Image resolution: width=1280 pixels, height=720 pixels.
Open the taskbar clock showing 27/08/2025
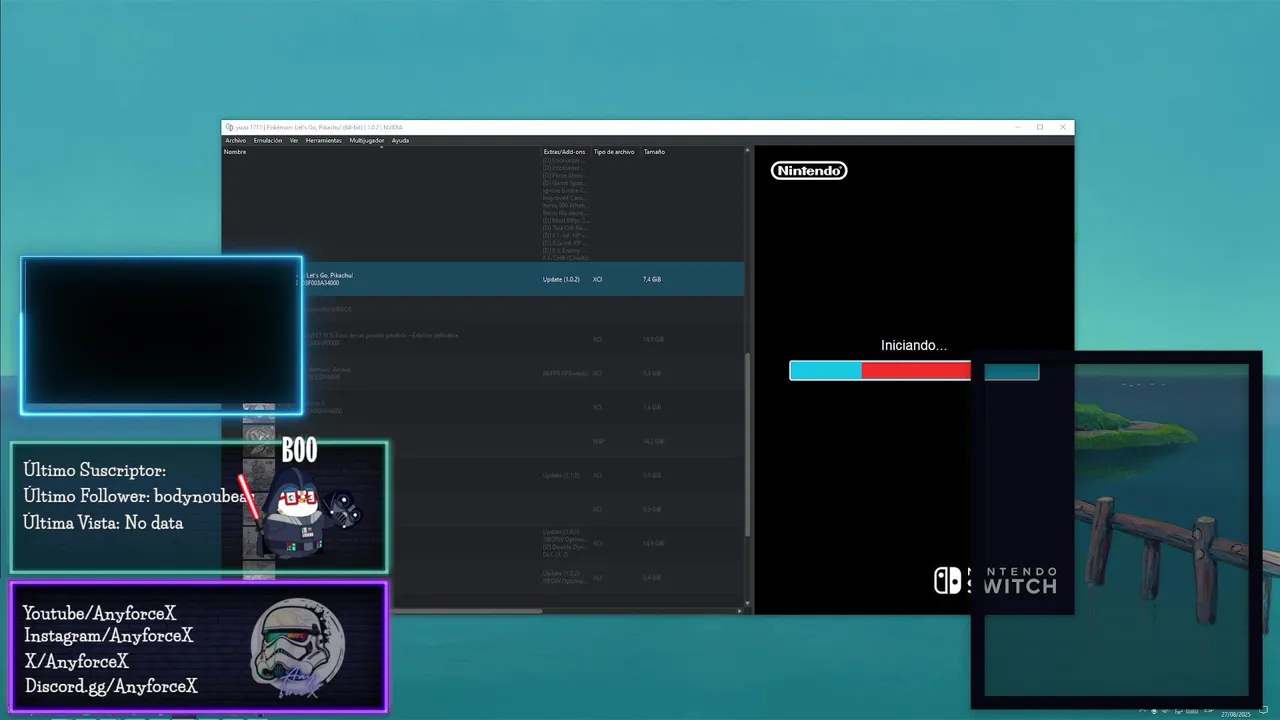pyautogui.click(x=1236, y=714)
